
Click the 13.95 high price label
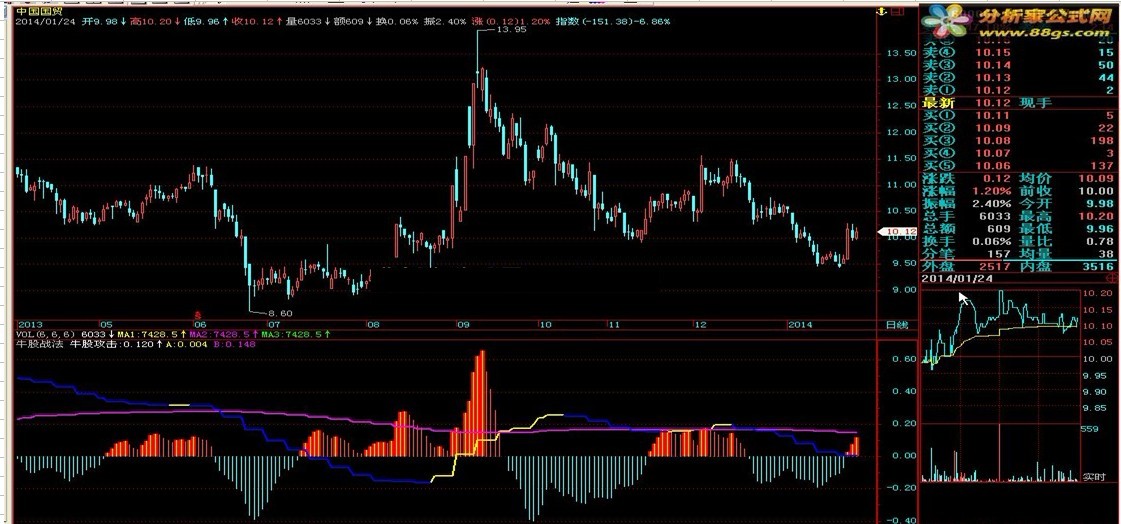tap(510, 31)
